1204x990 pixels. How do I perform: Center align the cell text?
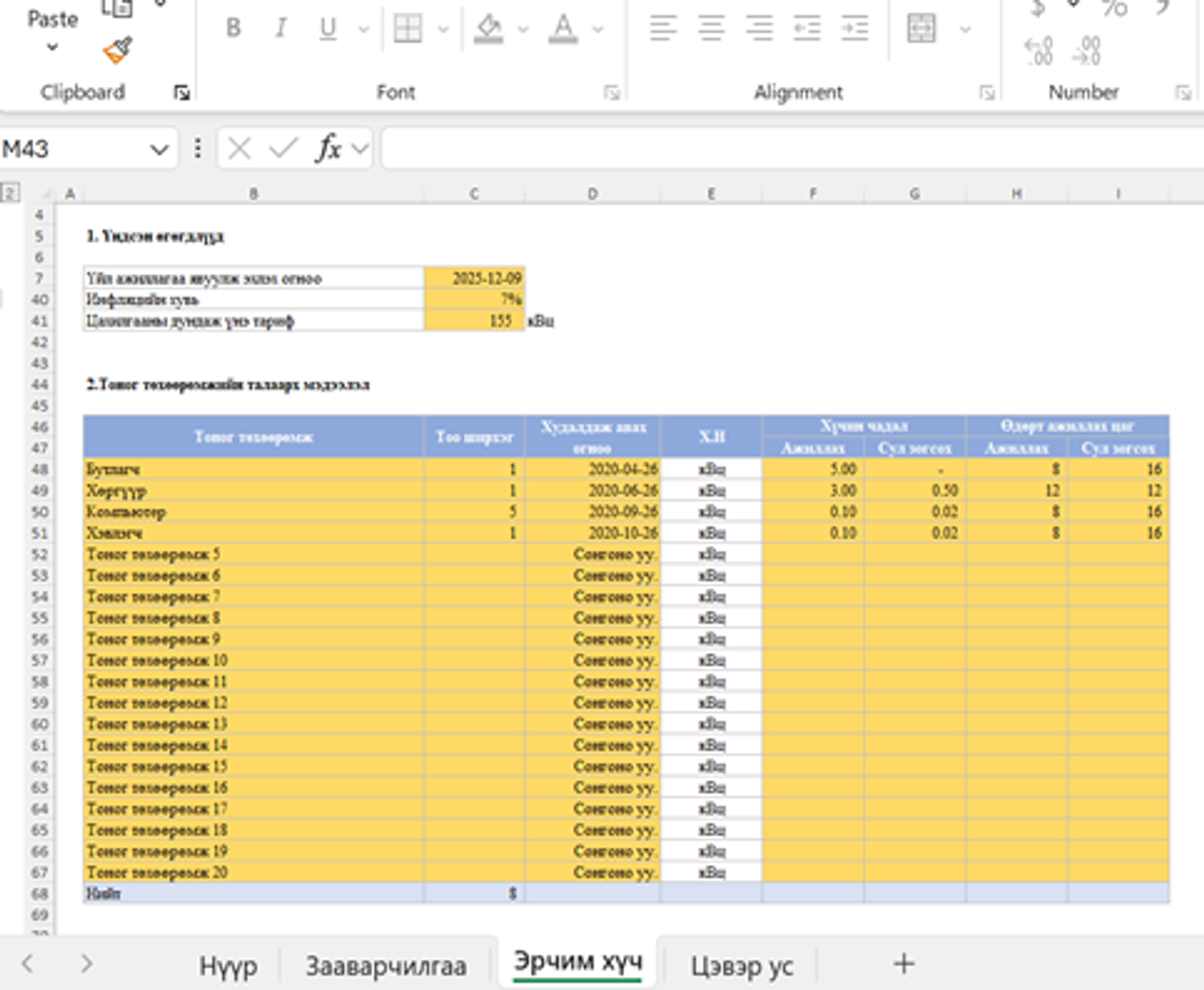[x=711, y=29]
